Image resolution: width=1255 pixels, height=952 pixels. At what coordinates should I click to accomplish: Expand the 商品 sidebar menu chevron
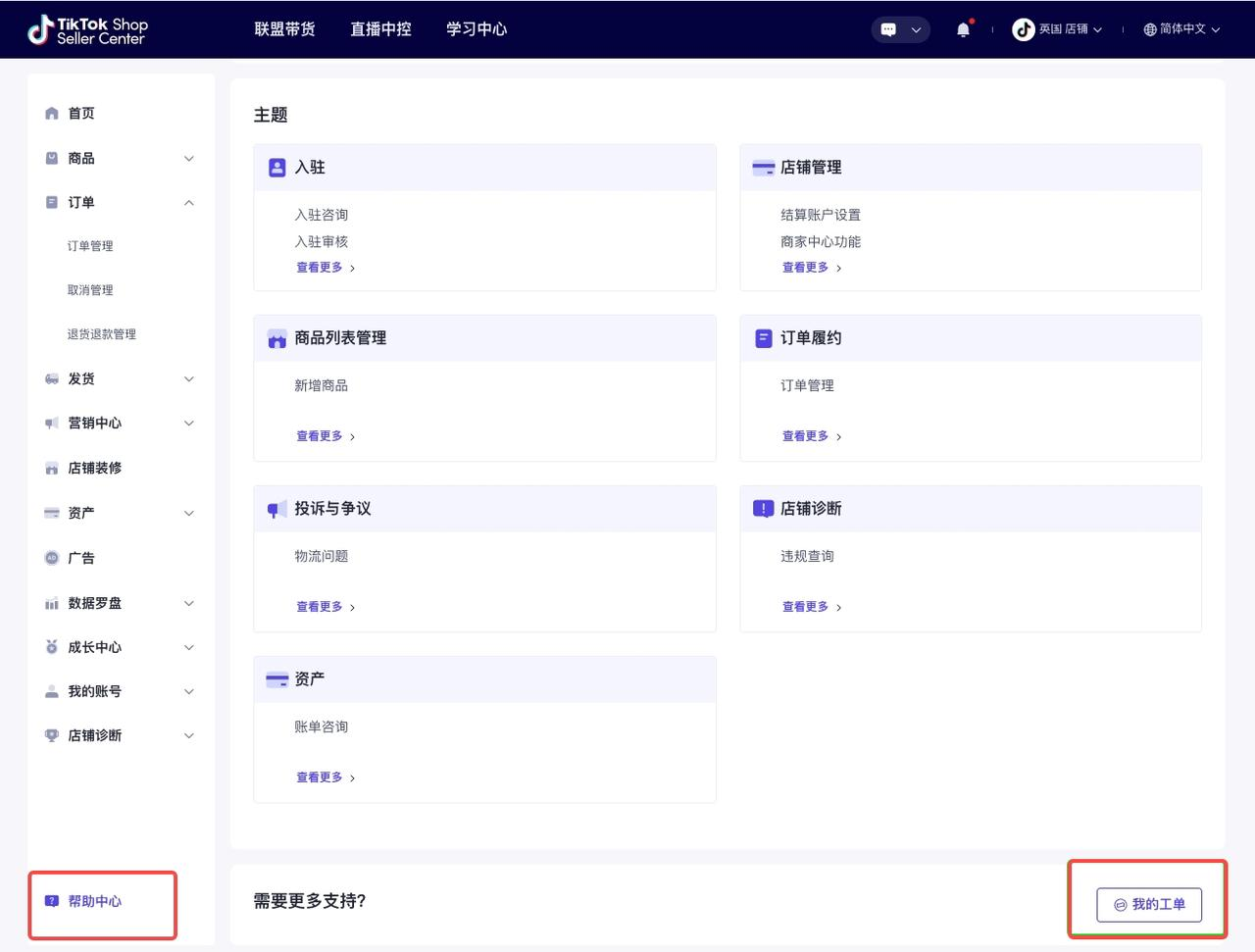(189, 158)
